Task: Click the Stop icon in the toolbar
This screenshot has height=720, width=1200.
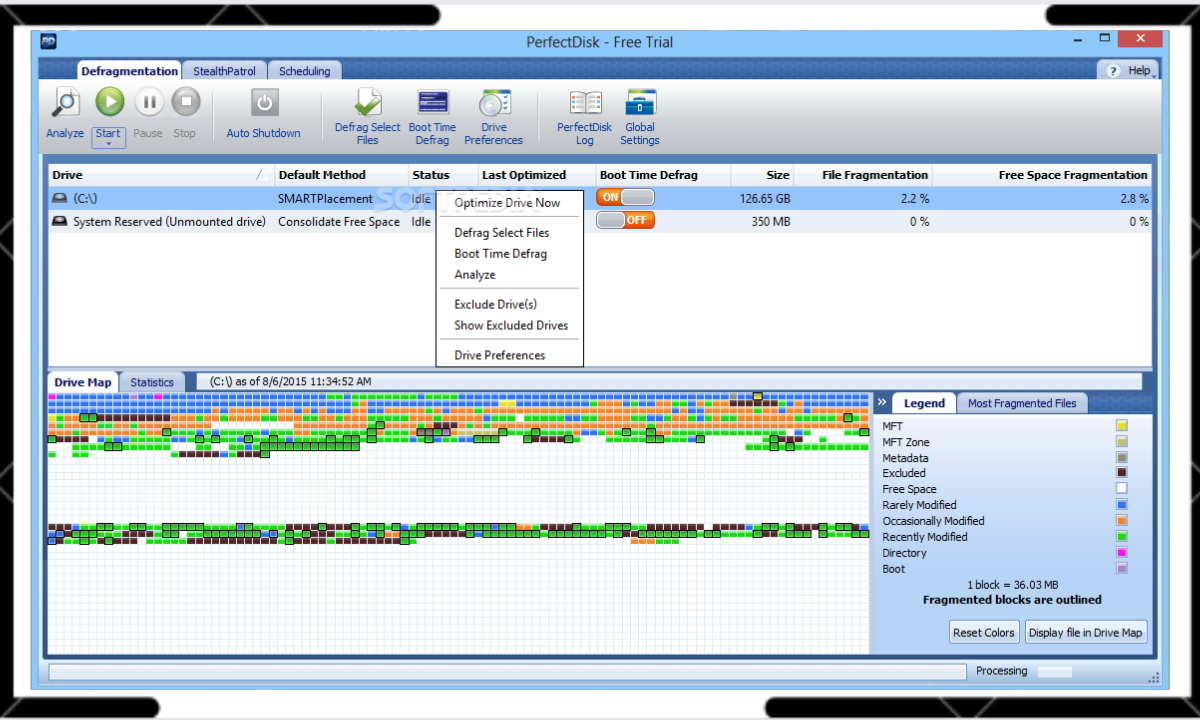Action: (185, 101)
